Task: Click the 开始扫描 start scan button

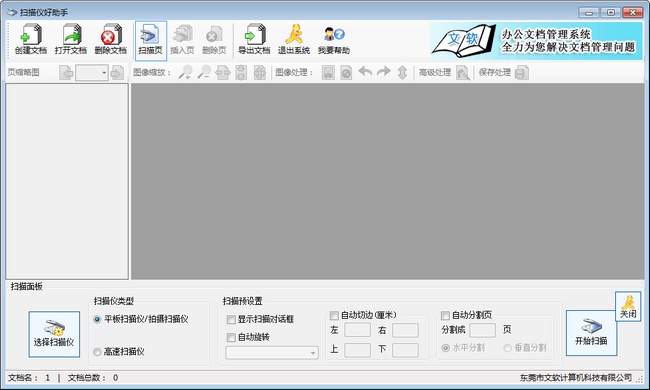Action: (x=591, y=333)
